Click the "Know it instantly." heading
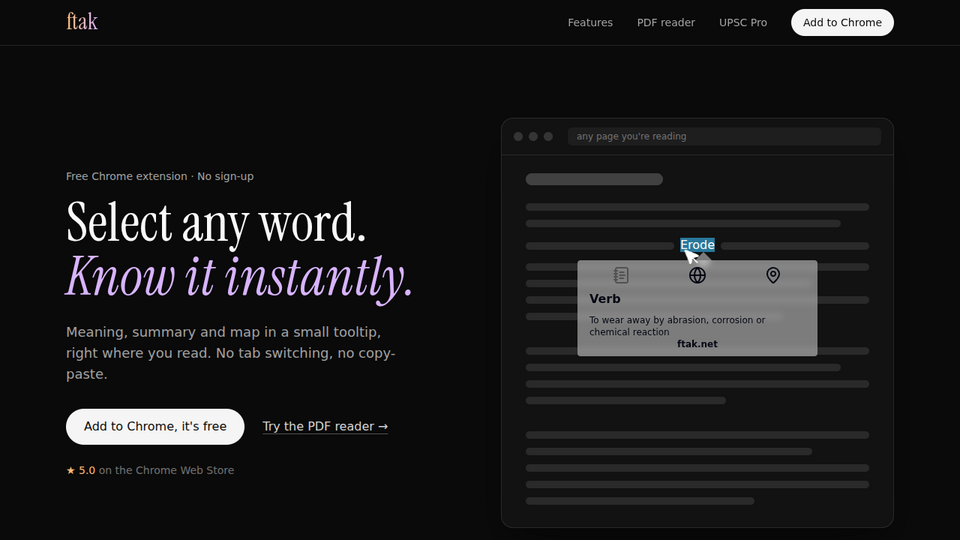Image resolution: width=960 pixels, height=540 pixels. (239, 277)
